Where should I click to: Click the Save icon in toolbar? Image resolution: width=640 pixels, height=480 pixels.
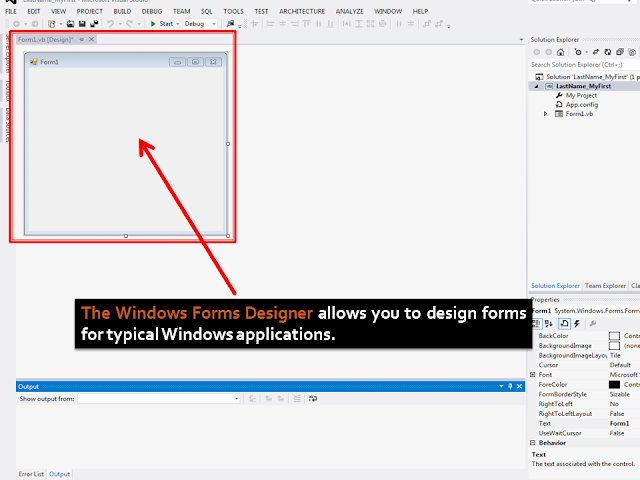click(x=82, y=24)
